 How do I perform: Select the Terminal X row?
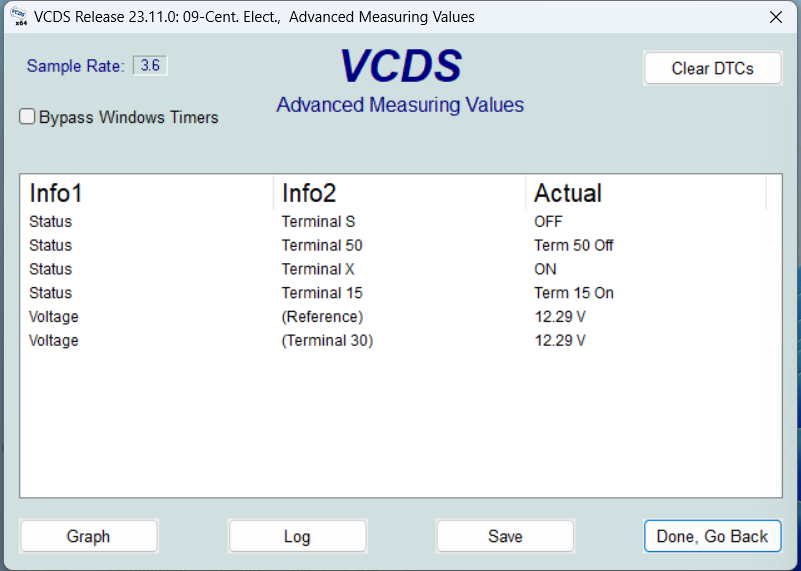400,269
